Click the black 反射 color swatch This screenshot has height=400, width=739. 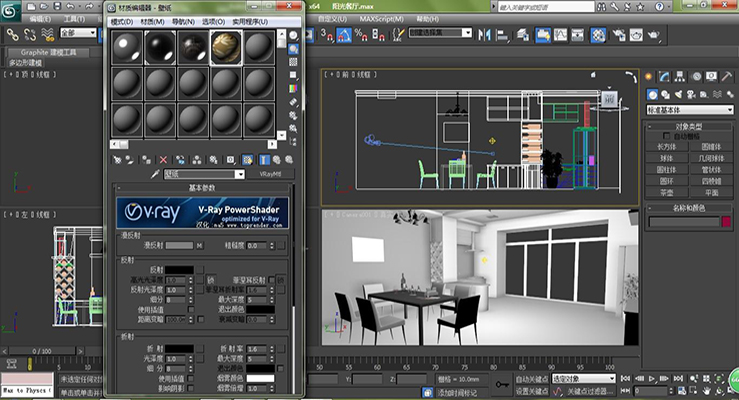click(x=180, y=270)
